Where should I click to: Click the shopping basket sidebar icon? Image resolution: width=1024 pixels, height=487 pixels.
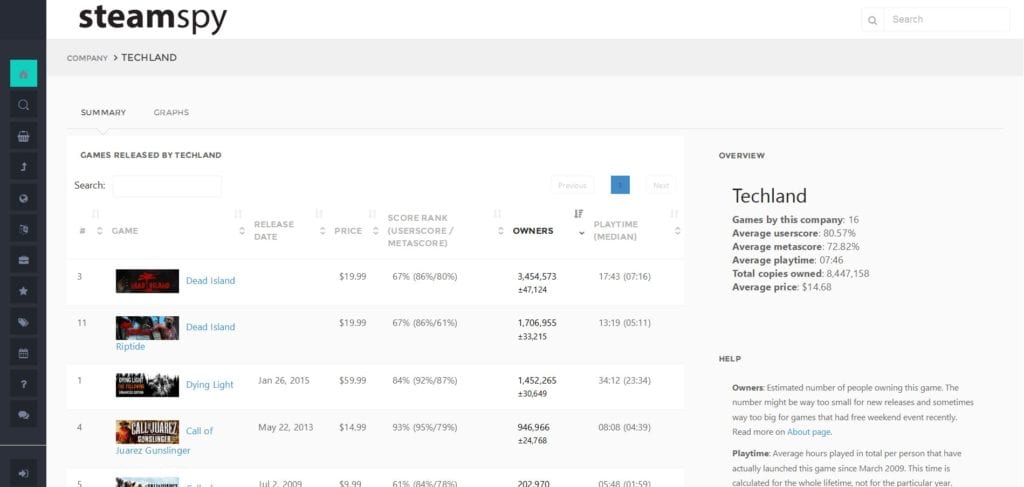[x=23, y=137]
